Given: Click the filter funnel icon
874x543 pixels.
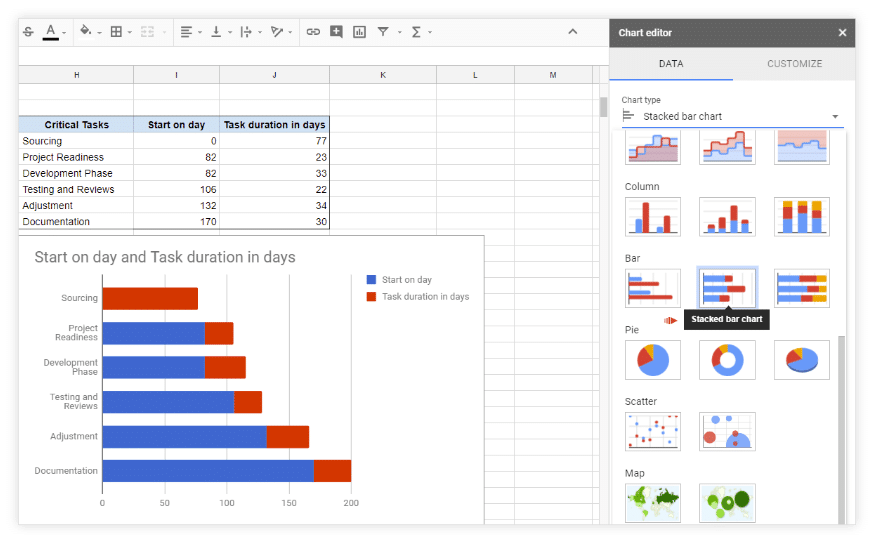Looking at the screenshot, I should tap(383, 32).
